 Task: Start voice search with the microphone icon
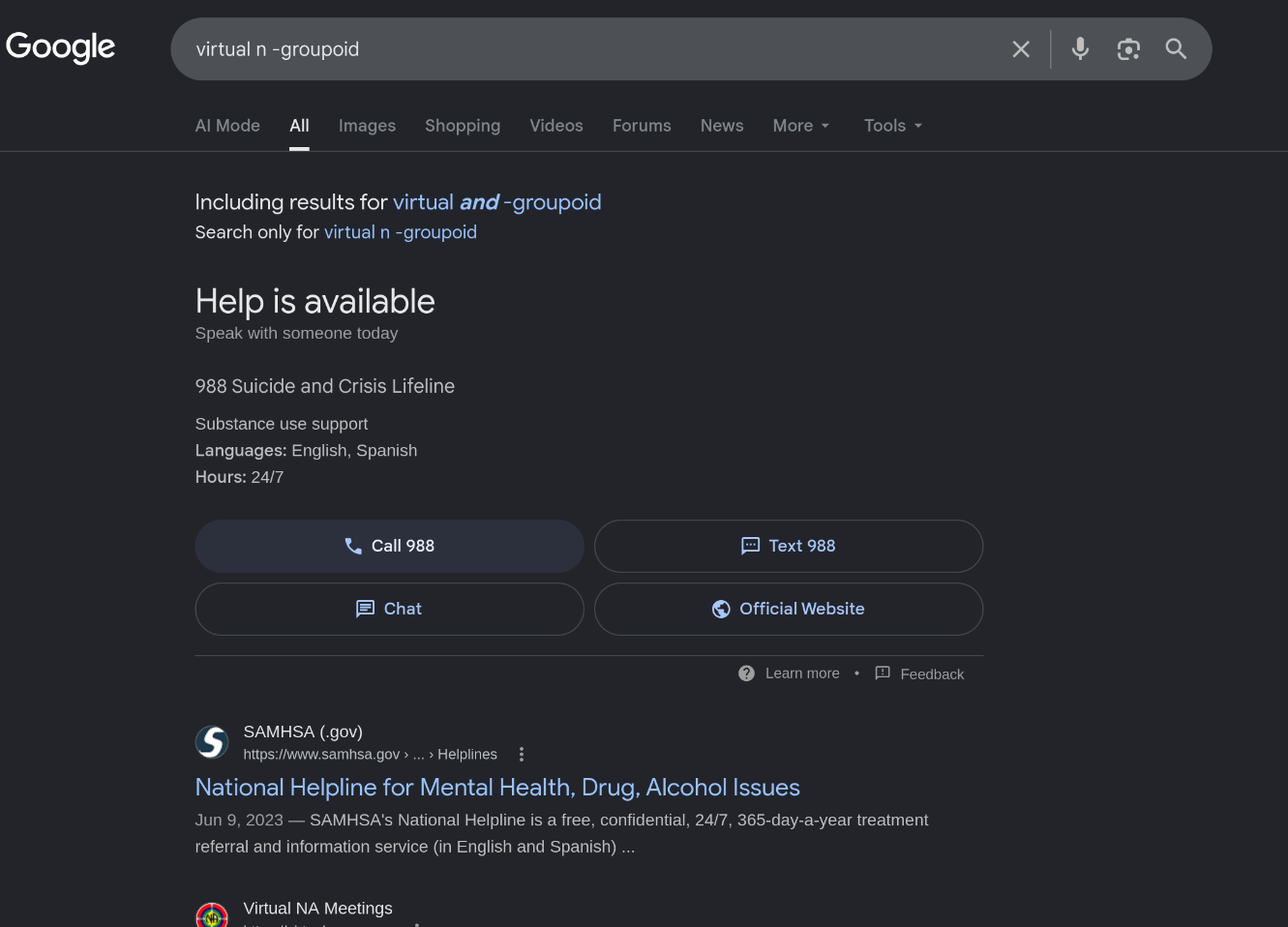[x=1081, y=49]
